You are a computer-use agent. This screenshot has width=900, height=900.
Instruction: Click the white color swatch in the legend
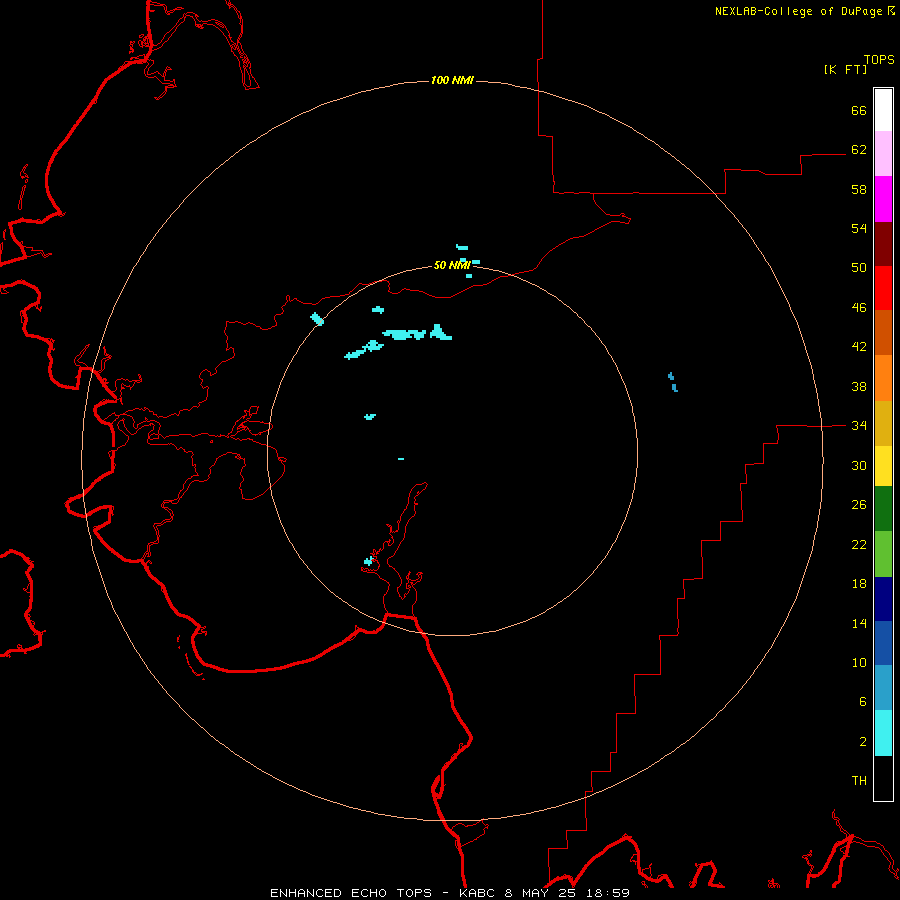tap(883, 110)
